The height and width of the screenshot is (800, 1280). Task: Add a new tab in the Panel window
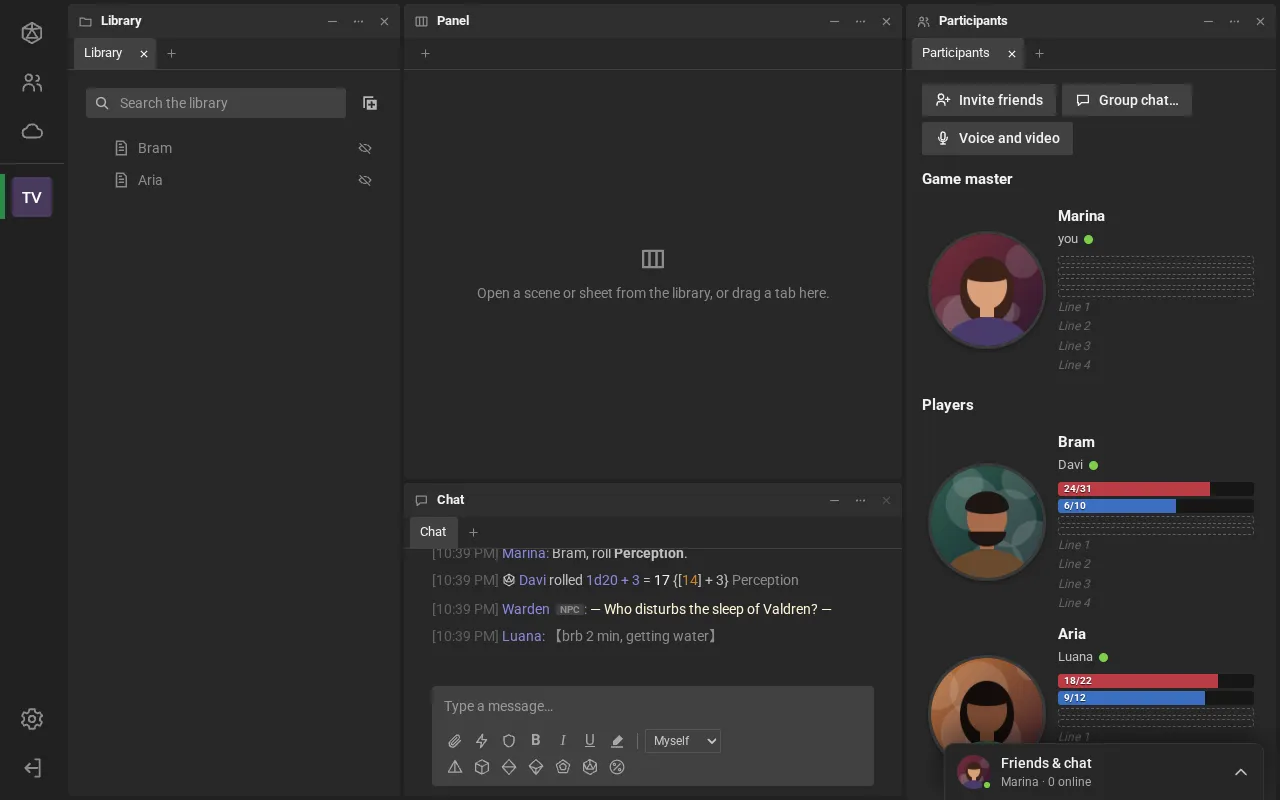(425, 53)
